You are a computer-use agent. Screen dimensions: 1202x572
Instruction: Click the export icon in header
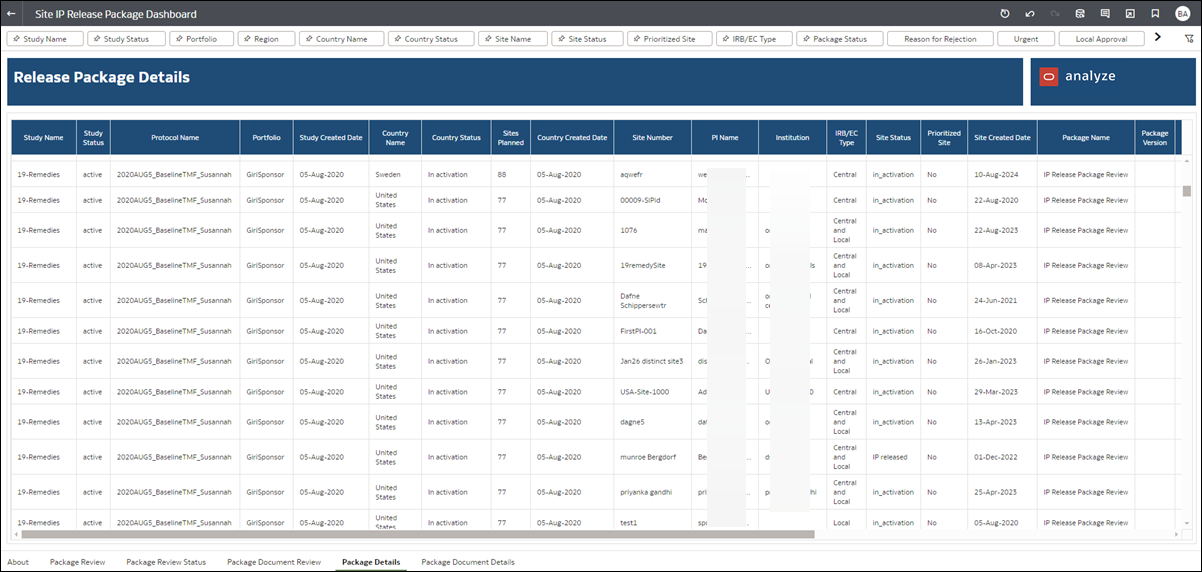click(1130, 14)
